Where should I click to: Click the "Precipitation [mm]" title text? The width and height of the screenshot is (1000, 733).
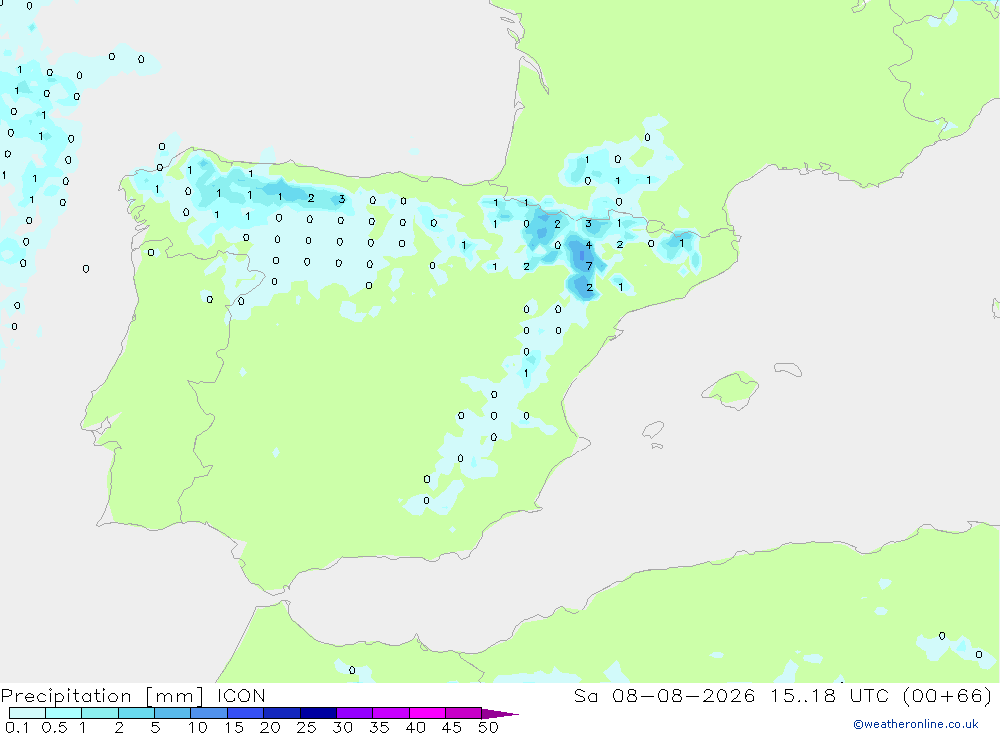pos(102,696)
